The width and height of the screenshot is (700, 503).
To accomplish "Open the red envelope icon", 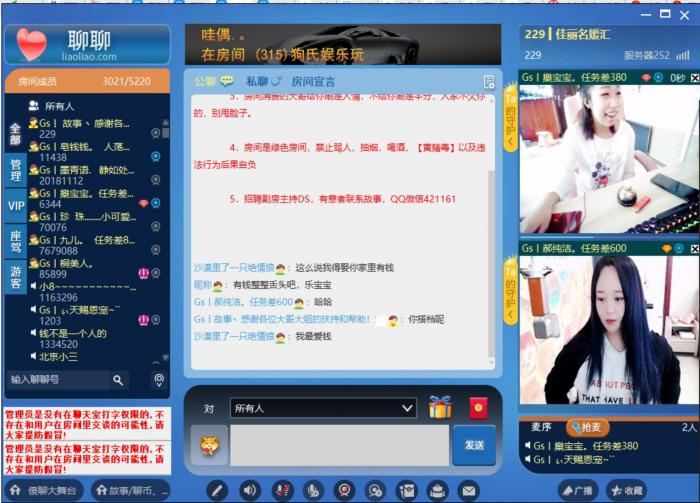I will click(477, 408).
